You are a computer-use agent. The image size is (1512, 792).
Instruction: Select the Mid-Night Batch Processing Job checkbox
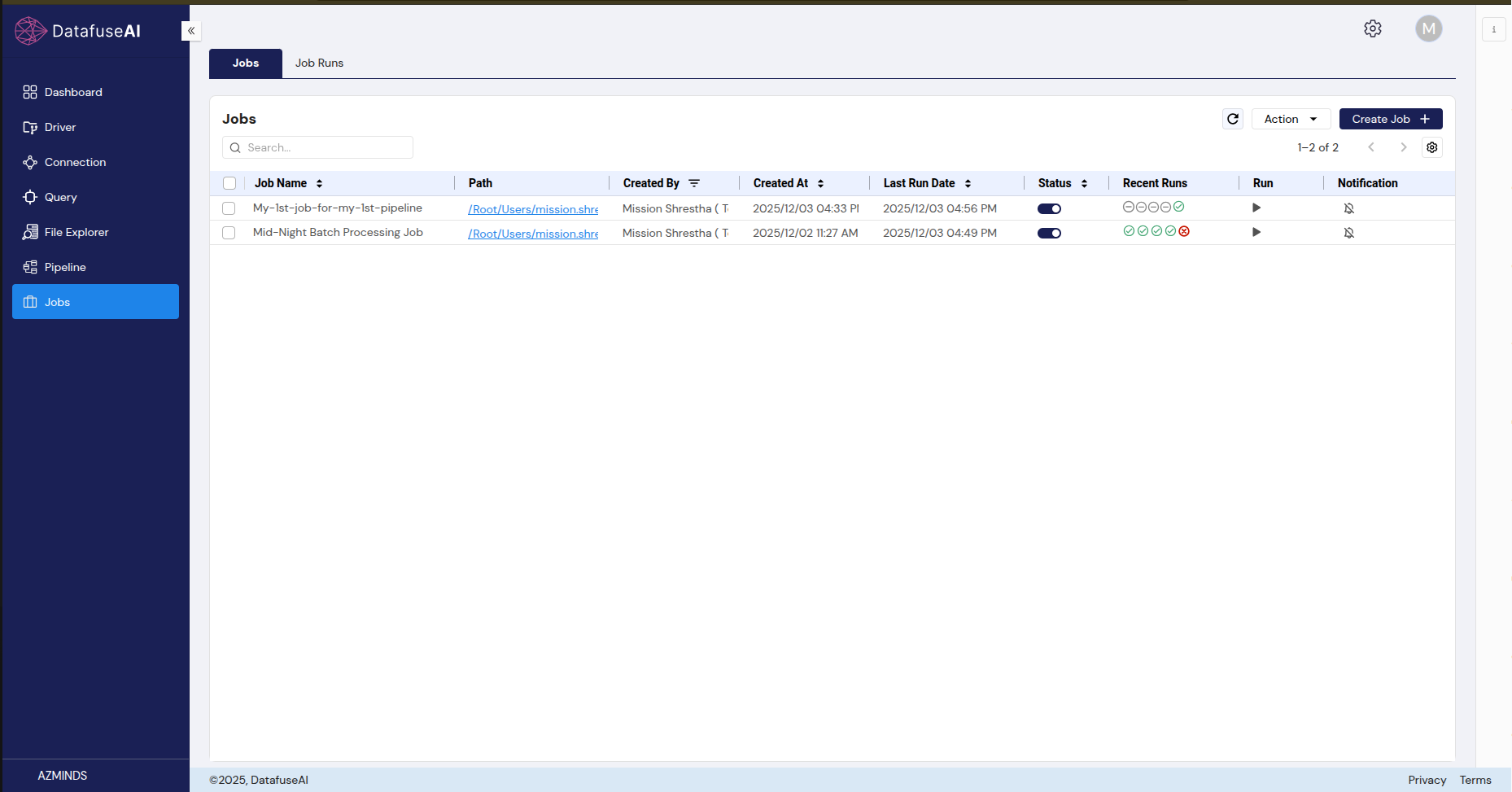tap(229, 233)
